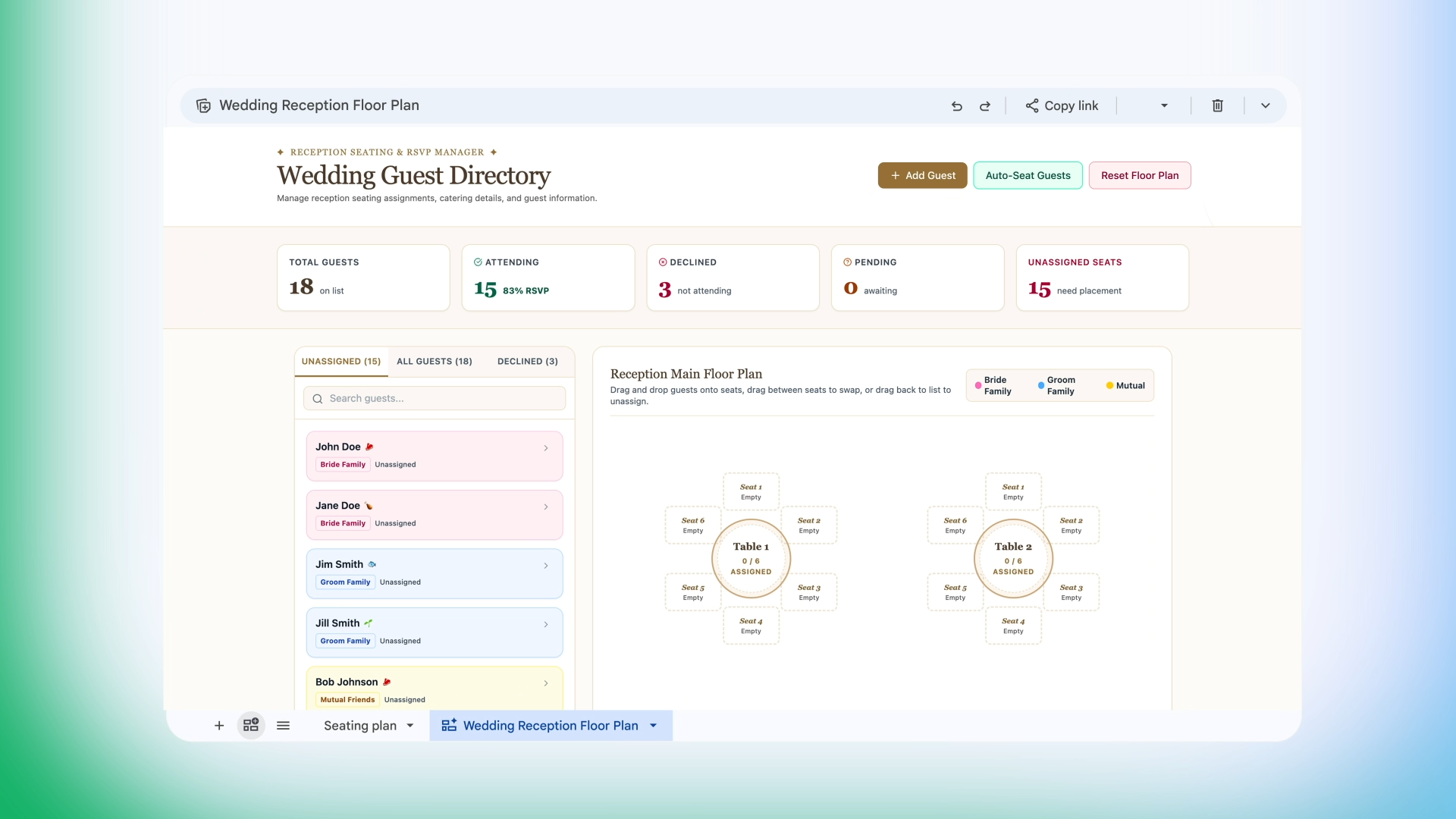The image size is (1456, 819).
Task: Expand the chevron right of the trash icon
Action: point(1266,106)
